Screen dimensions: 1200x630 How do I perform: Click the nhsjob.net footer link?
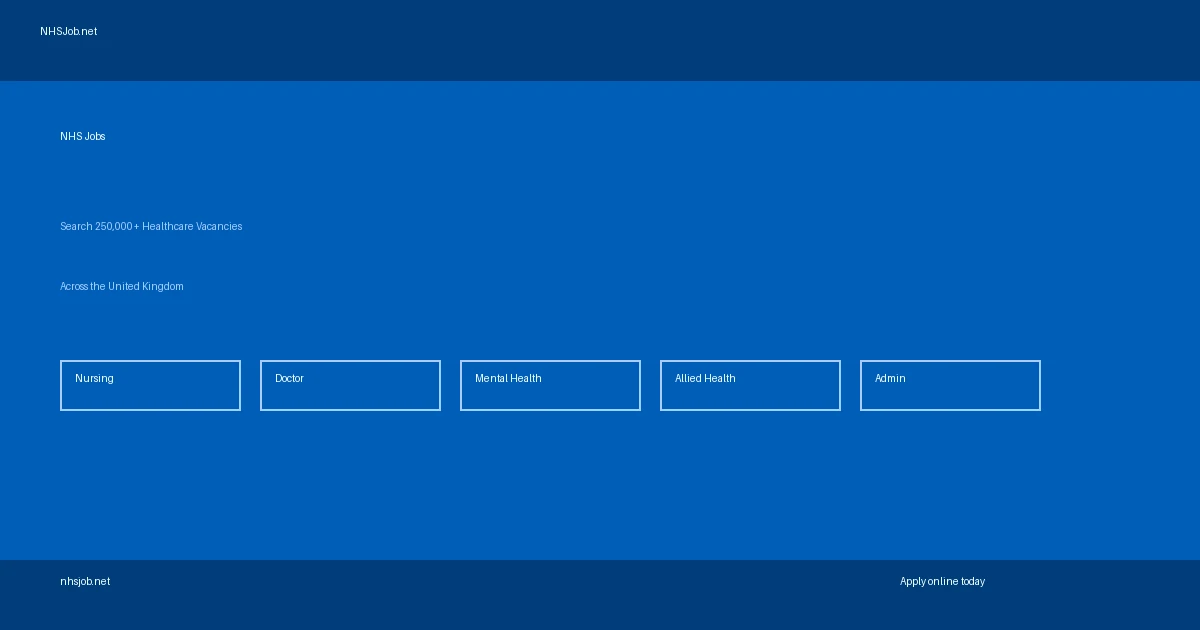pyautogui.click(x=85, y=581)
